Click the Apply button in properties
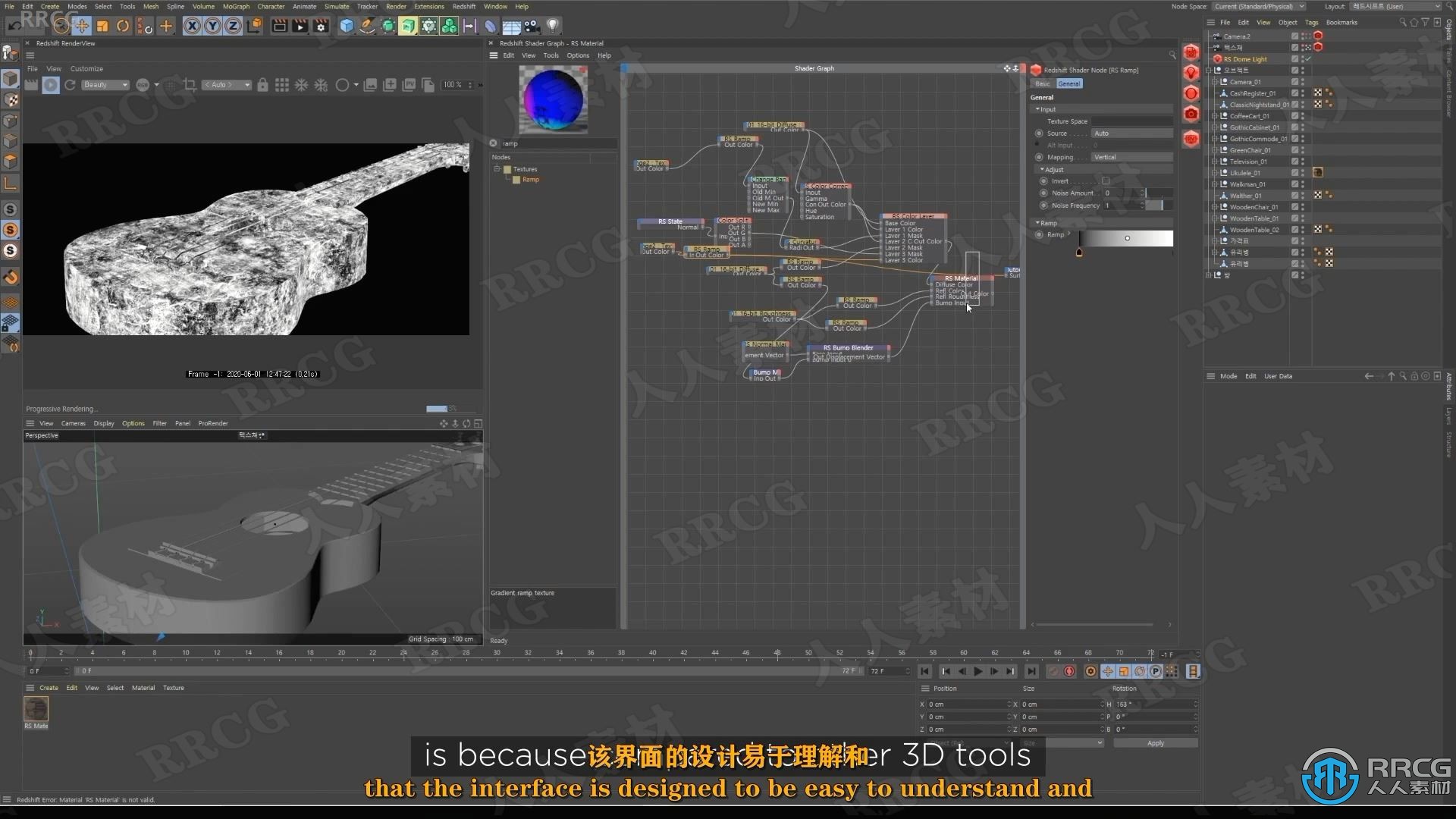The width and height of the screenshot is (1456, 819). coord(1155,743)
